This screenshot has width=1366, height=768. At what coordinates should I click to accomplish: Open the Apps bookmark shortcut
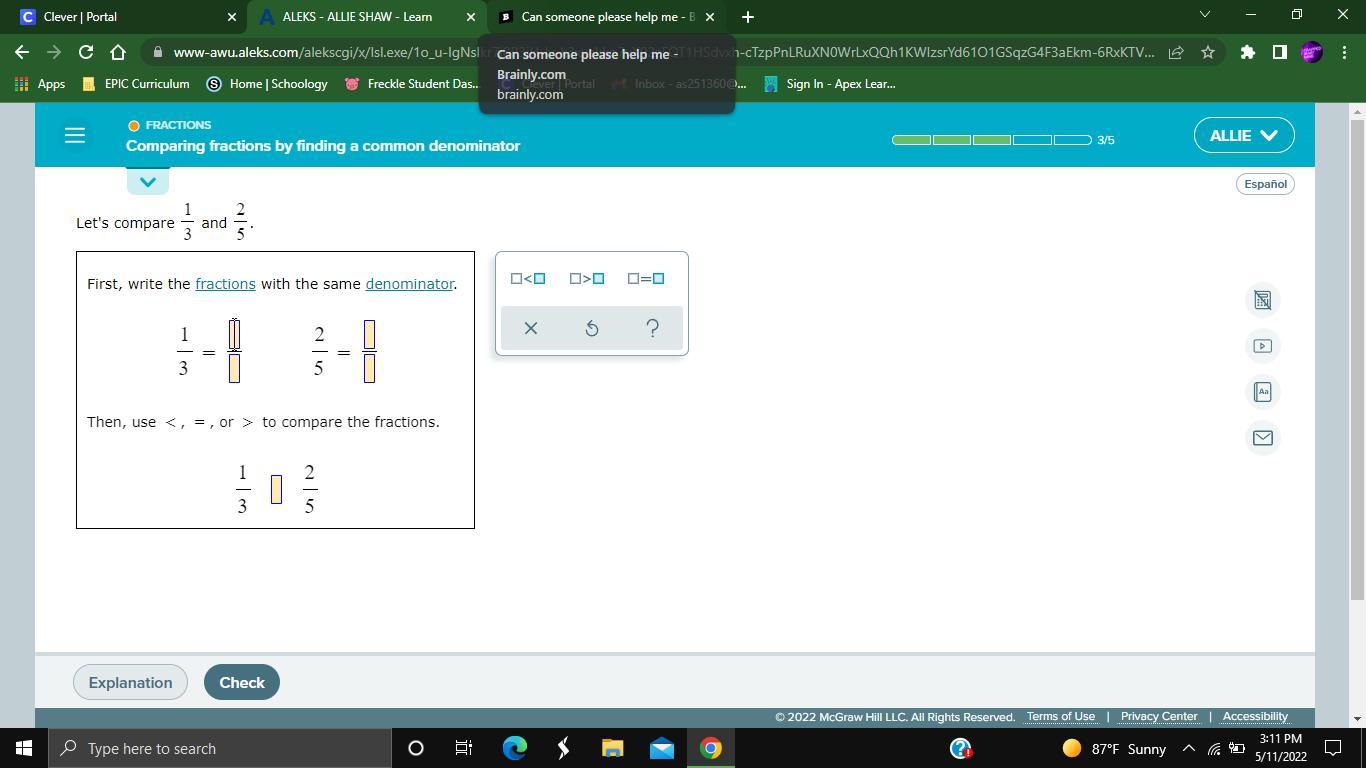pyautogui.click(x=40, y=84)
